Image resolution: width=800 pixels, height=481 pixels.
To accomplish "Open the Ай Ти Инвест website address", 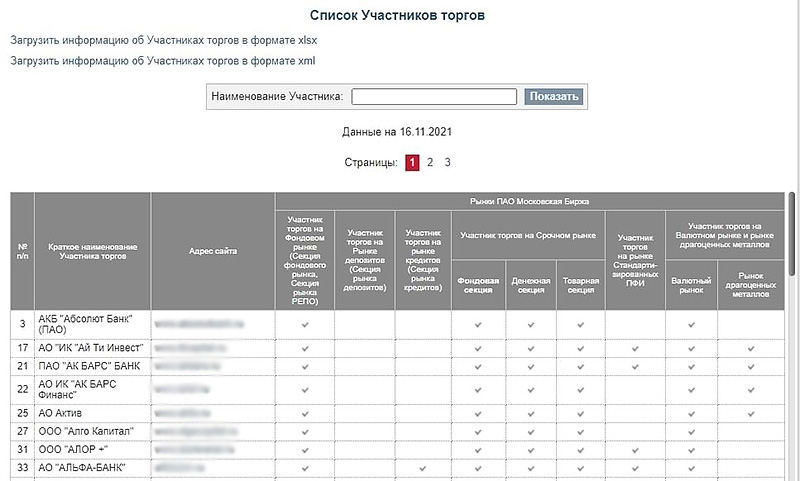I will 190,348.
